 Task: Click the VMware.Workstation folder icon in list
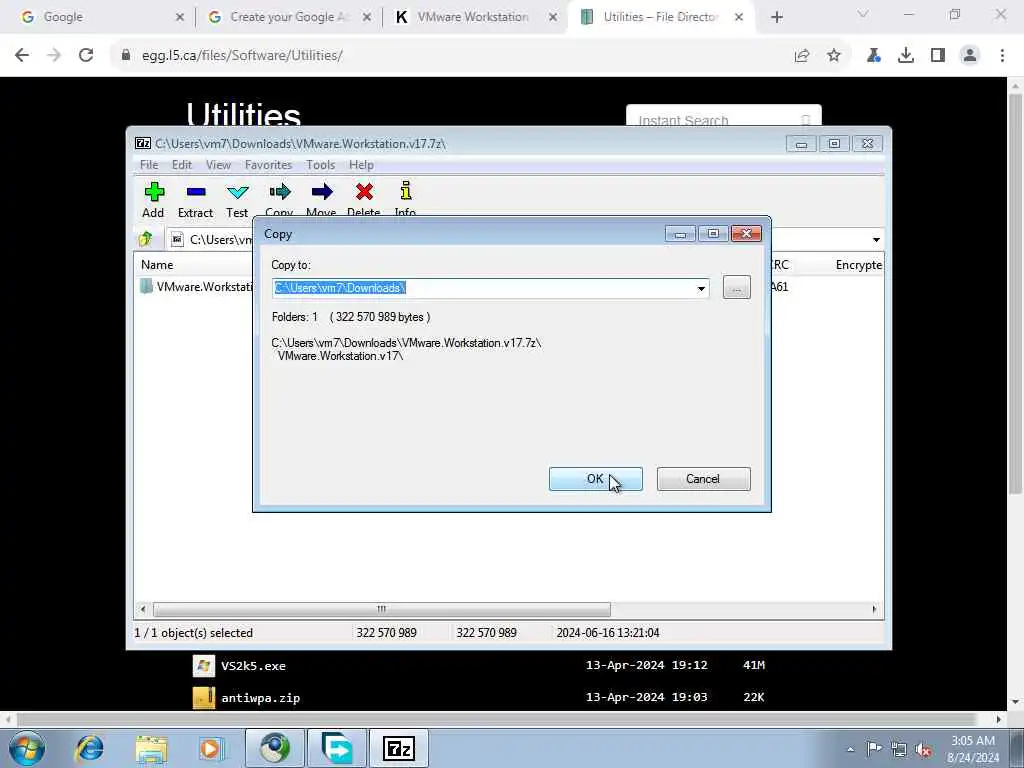146,286
